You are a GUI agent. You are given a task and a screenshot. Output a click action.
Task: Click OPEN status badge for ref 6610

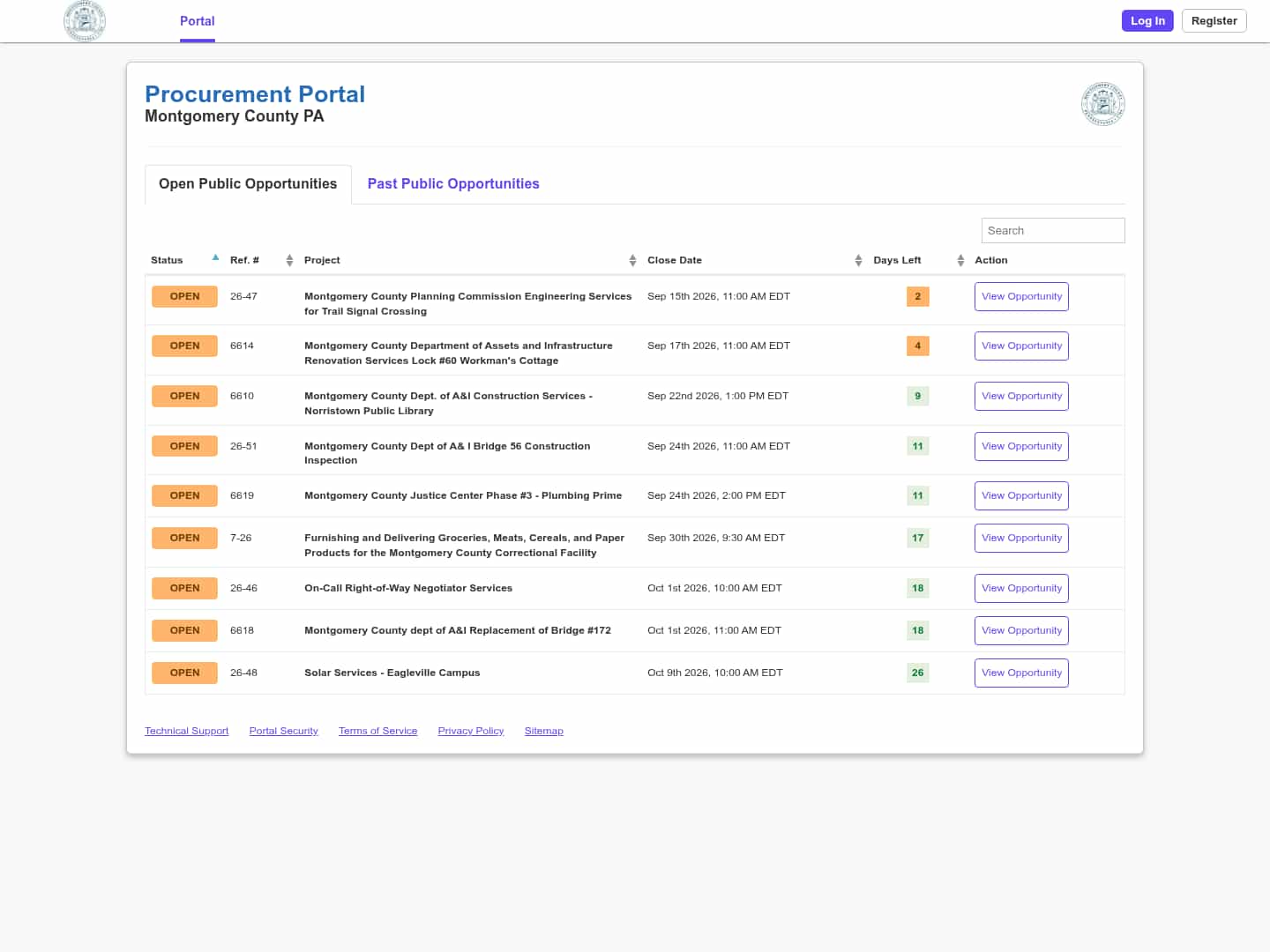point(185,397)
